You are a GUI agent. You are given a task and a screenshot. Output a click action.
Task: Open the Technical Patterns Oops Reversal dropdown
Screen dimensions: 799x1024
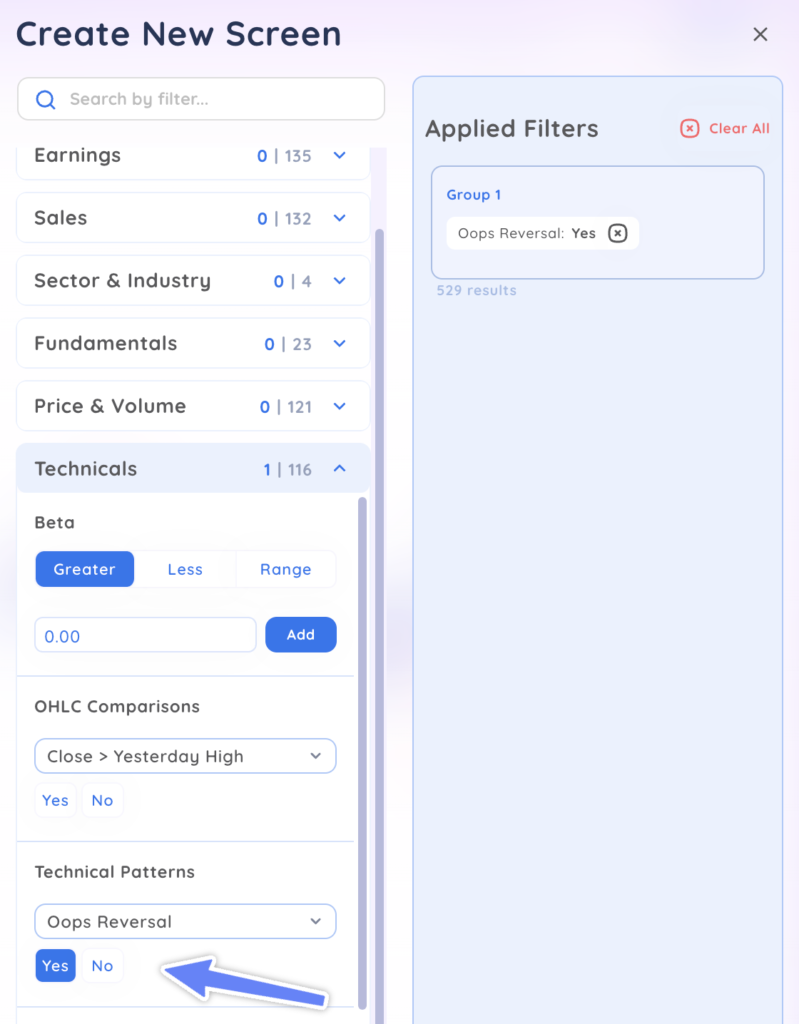pyautogui.click(x=185, y=921)
